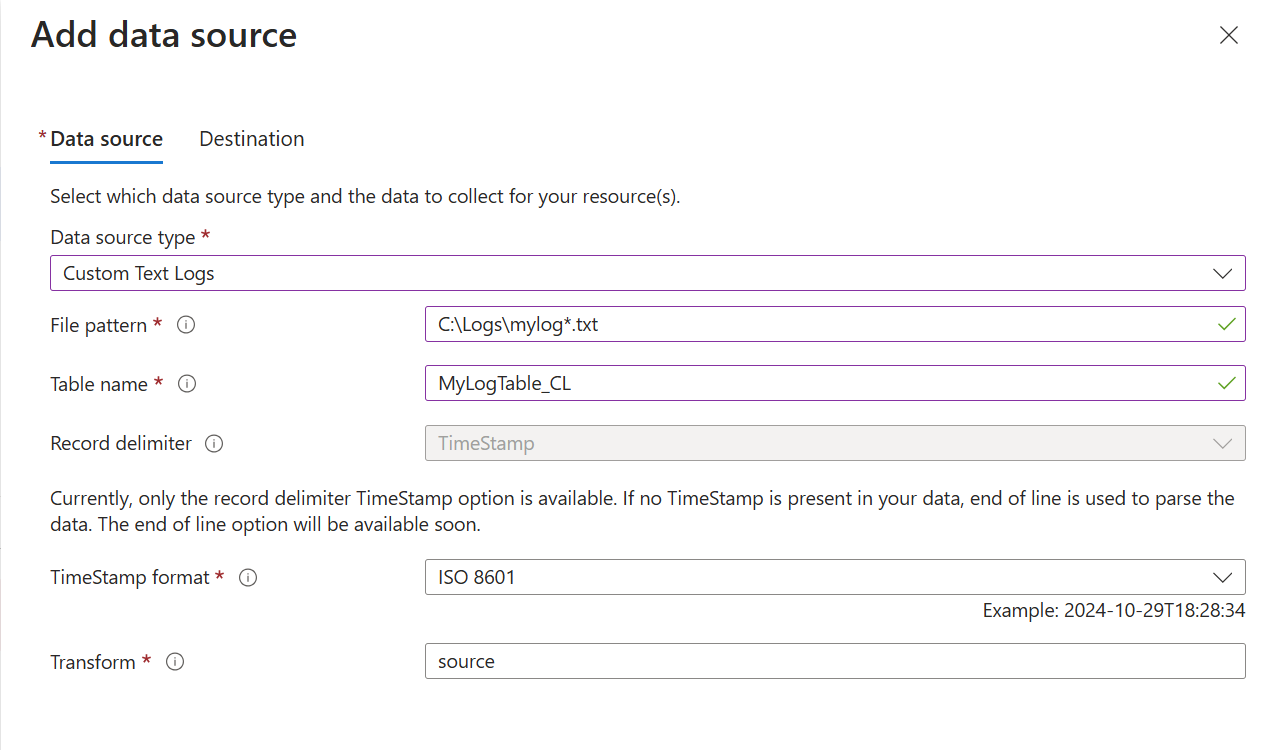Click green checkmark in File pattern field

(1225, 325)
